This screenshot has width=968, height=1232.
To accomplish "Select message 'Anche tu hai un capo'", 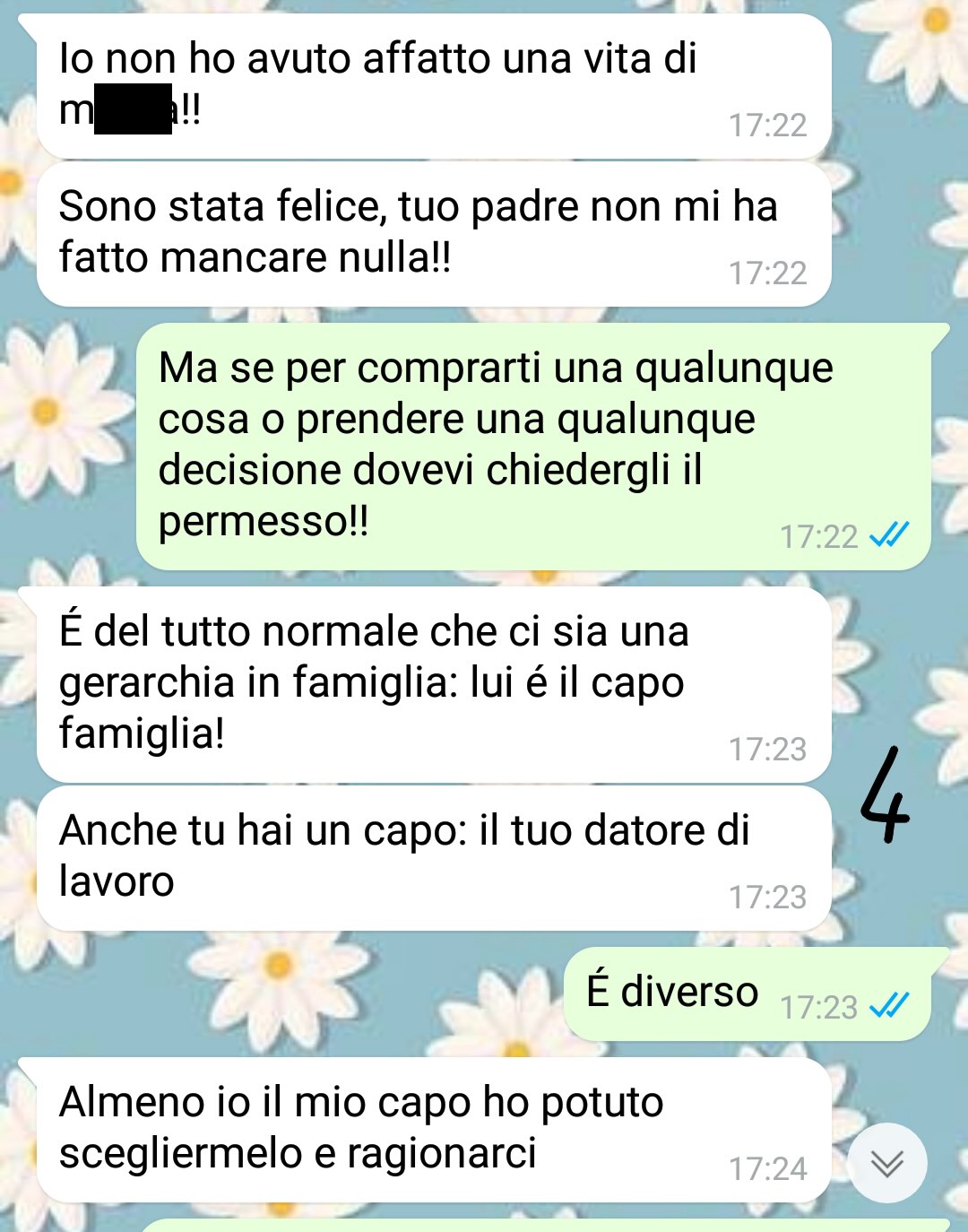I will click(x=434, y=859).
